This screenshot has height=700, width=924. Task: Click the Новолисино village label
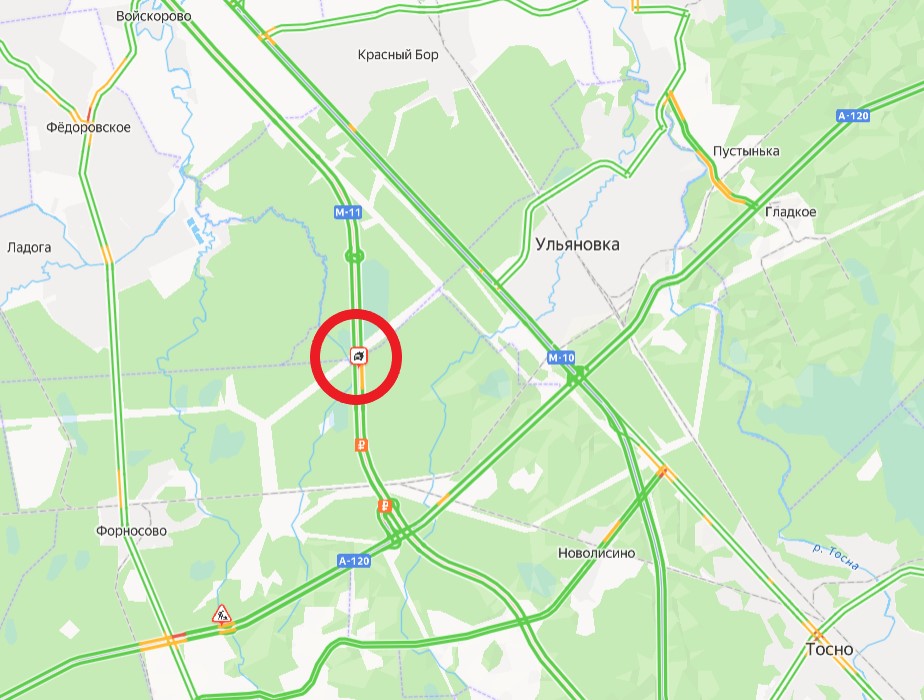(596, 553)
